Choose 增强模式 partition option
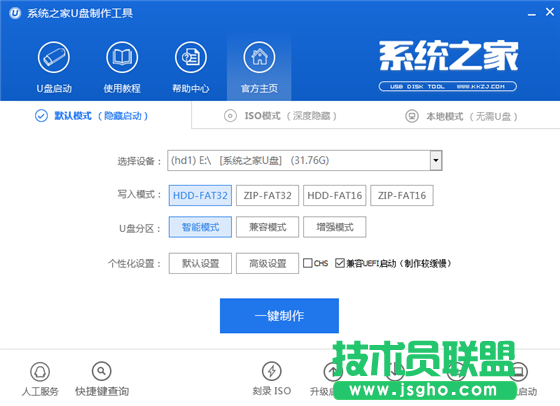 pyautogui.click(x=335, y=227)
